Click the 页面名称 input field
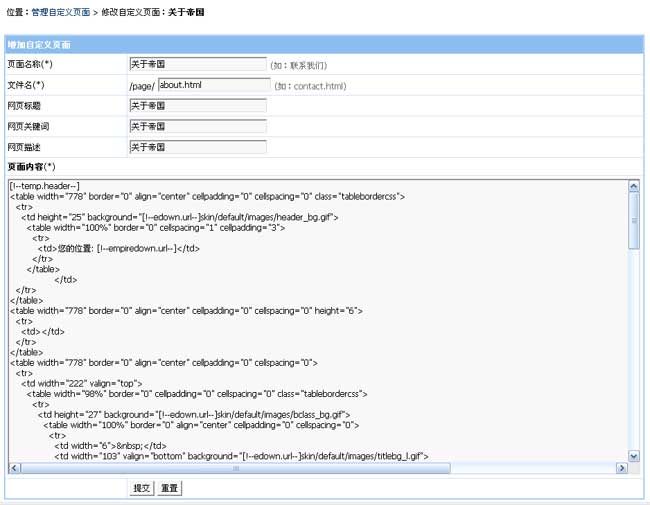The width and height of the screenshot is (650, 505). [197, 65]
